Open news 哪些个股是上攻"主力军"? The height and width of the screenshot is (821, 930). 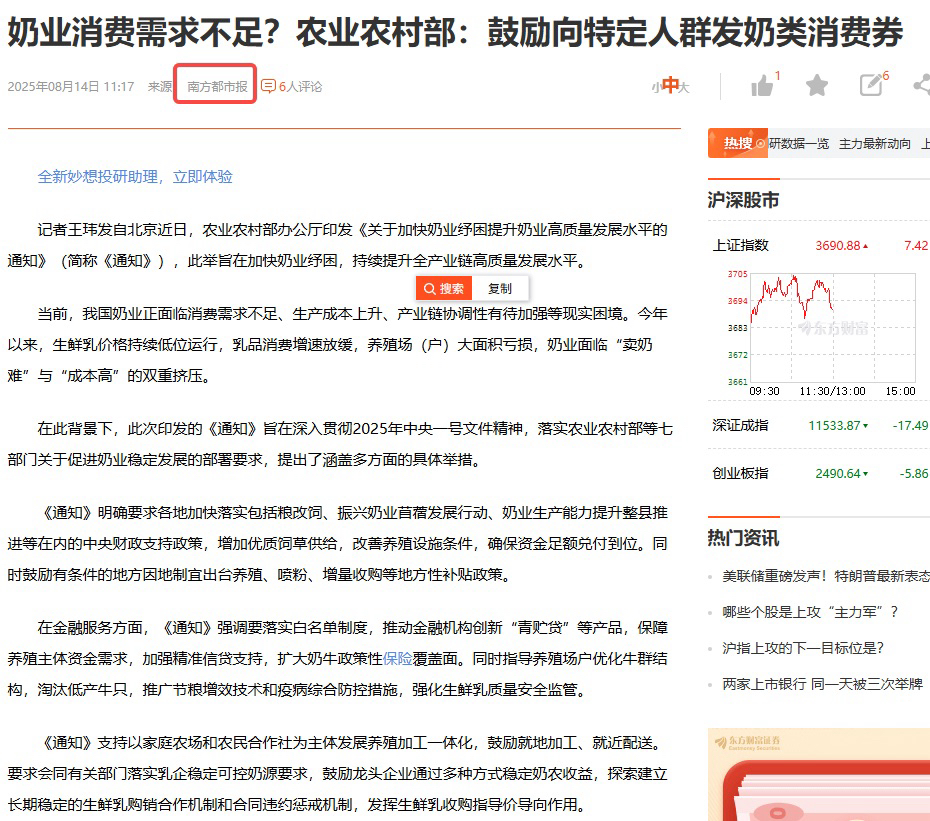(810, 612)
